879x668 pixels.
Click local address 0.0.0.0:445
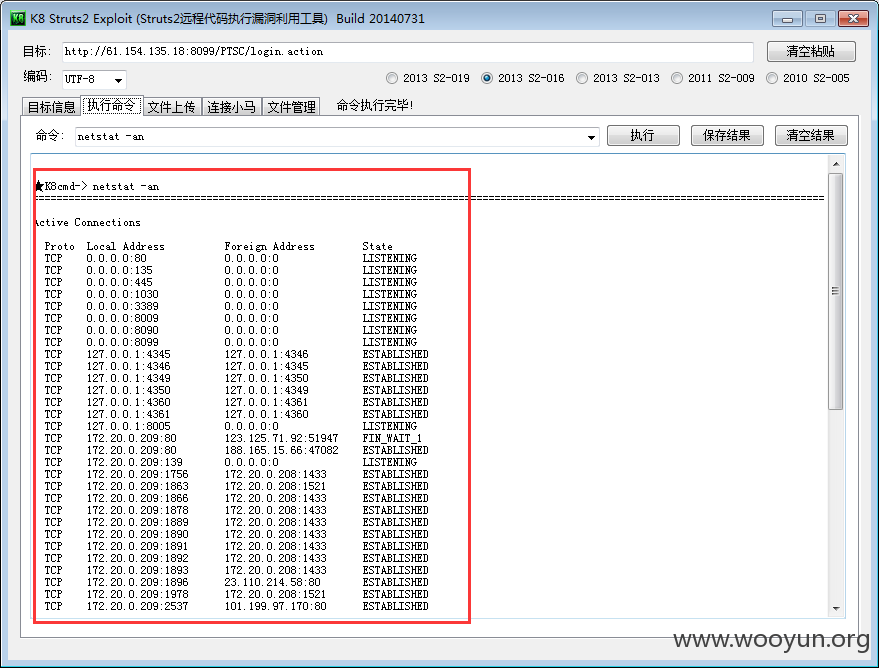pyautogui.click(x=119, y=282)
